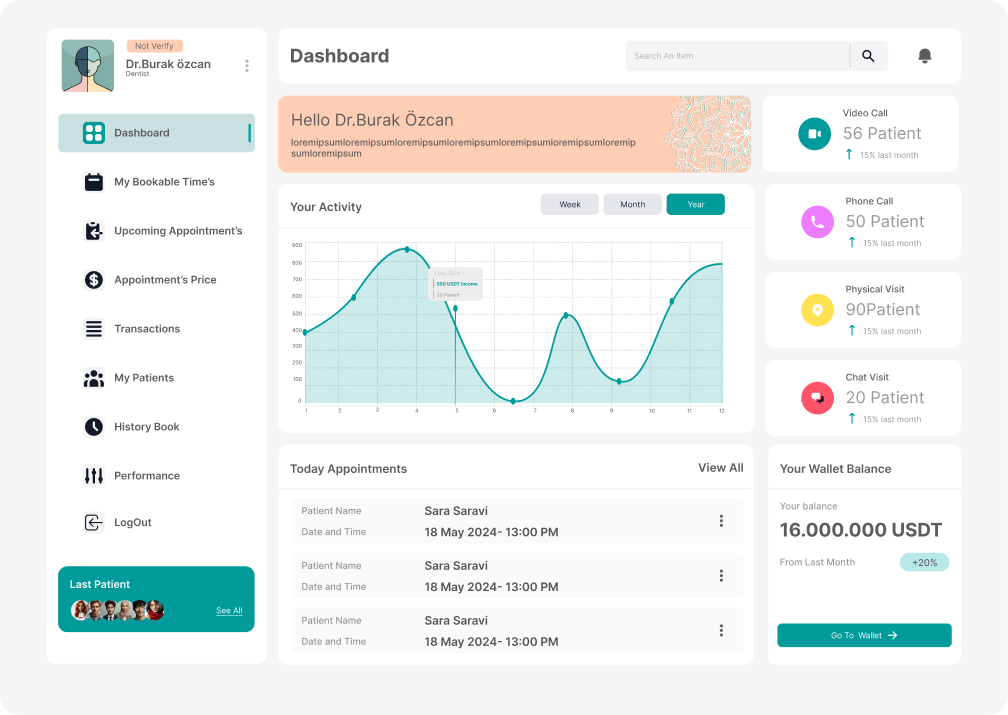The image size is (1008, 715).
Task: Go to My Patients page
Action: (x=144, y=378)
